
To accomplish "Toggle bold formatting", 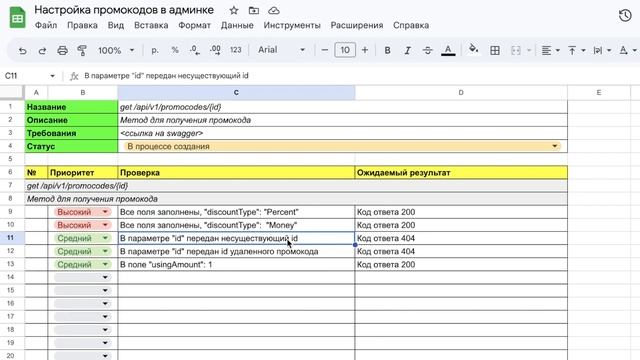I will pyautogui.click(x=387, y=50).
